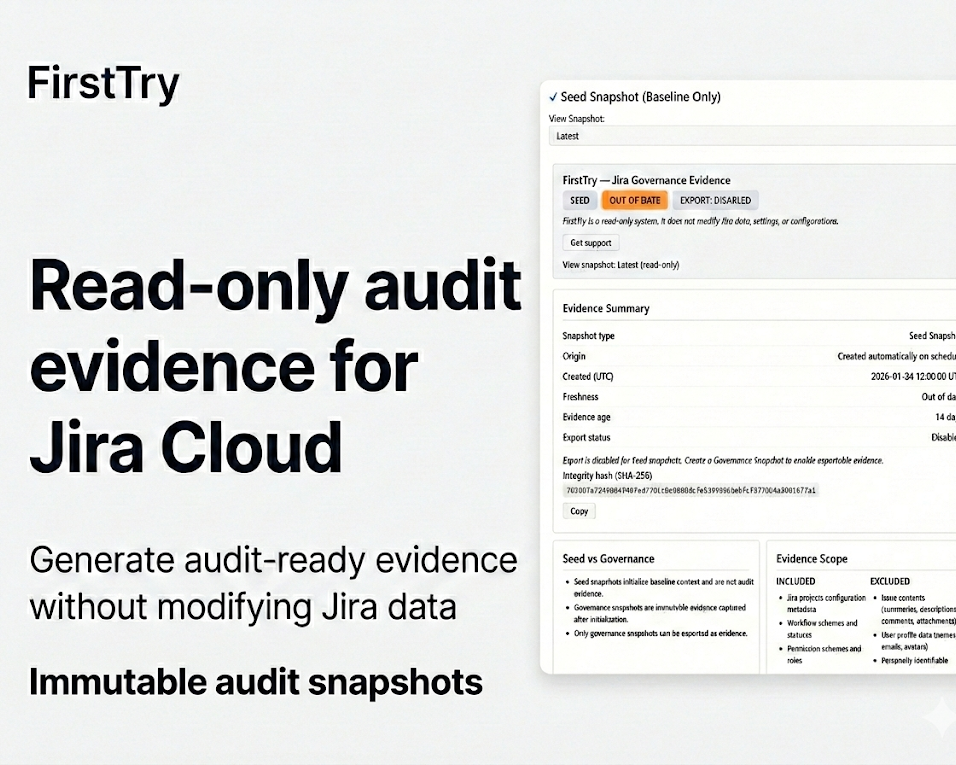
Task: Open the View Snapshot 'Latest' dropdown
Action: (752, 136)
